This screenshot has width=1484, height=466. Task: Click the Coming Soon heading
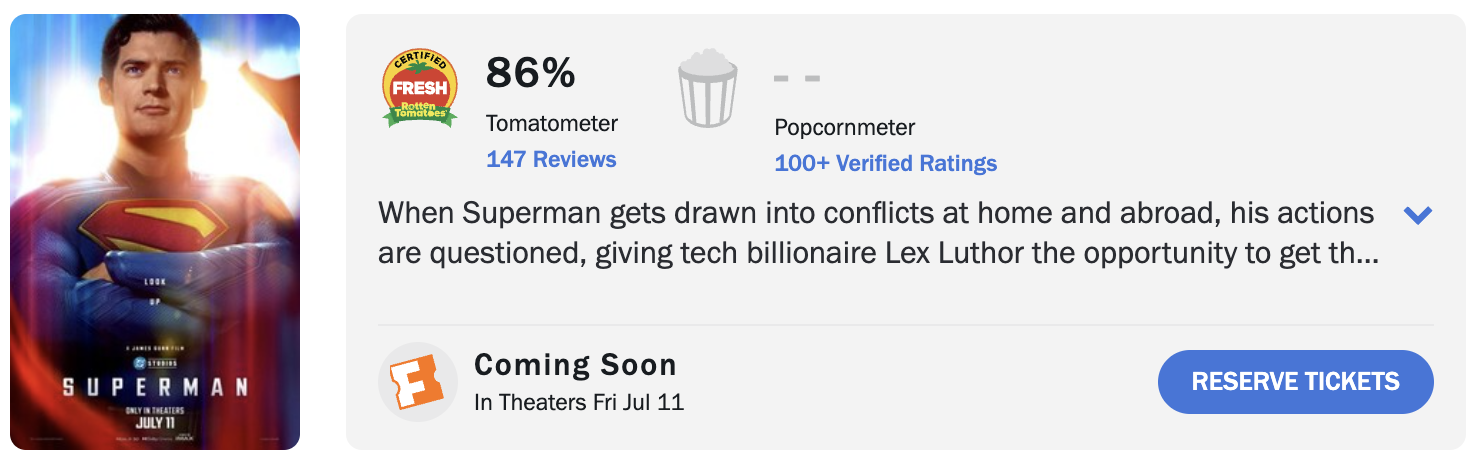[x=576, y=365]
